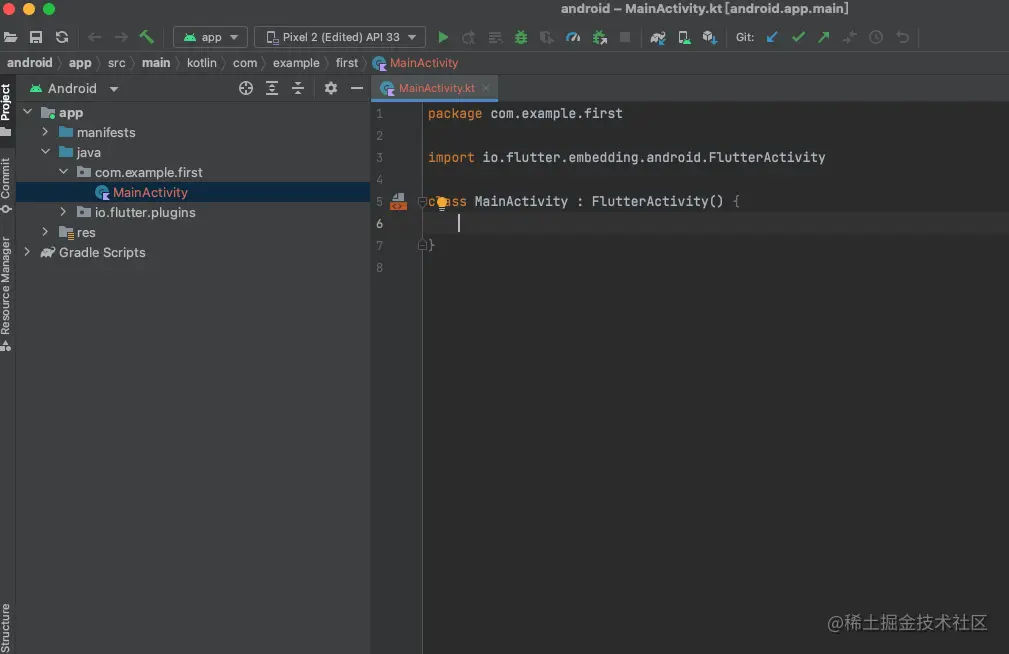Expand the io.flutter.plugins package
The width and height of the screenshot is (1009, 654).
(x=63, y=212)
